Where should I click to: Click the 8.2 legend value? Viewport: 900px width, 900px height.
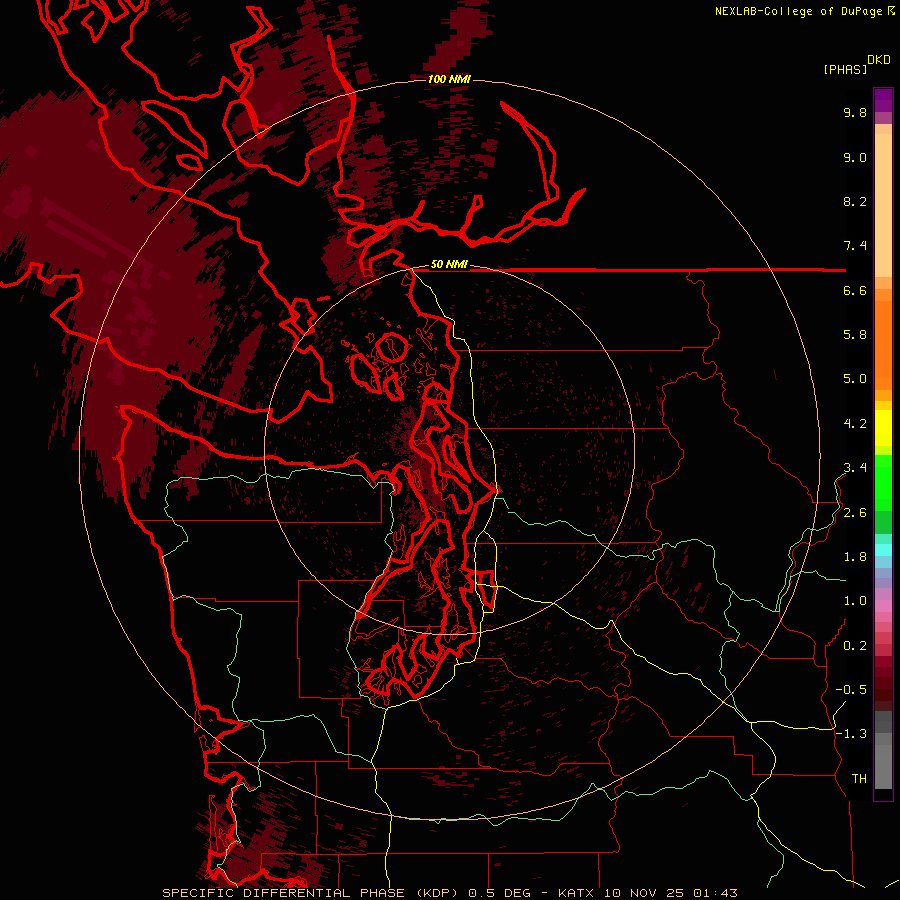pyautogui.click(x=855, y=201)
